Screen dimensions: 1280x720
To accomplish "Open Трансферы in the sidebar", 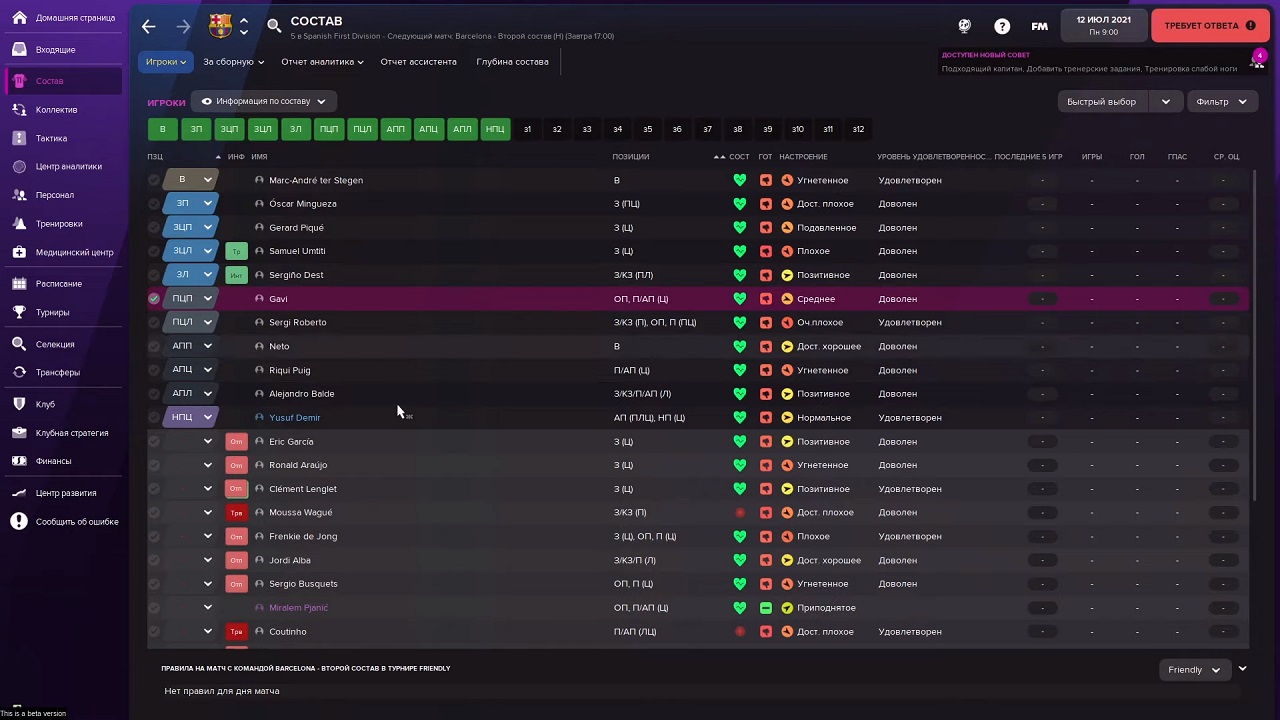I will pyautogui.click(x=57, y=373).
